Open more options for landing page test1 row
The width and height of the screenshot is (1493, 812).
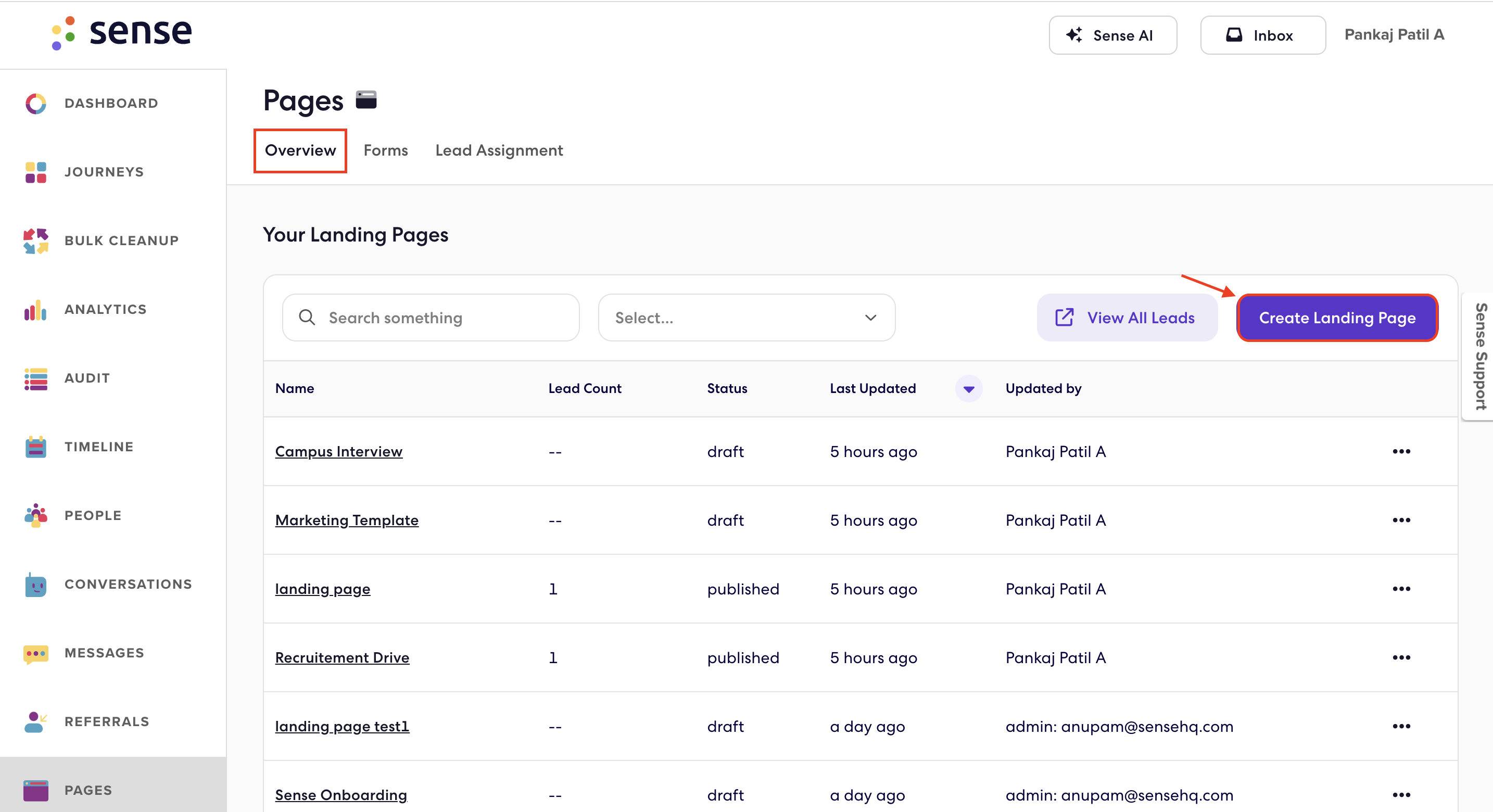coord(1401,726)
